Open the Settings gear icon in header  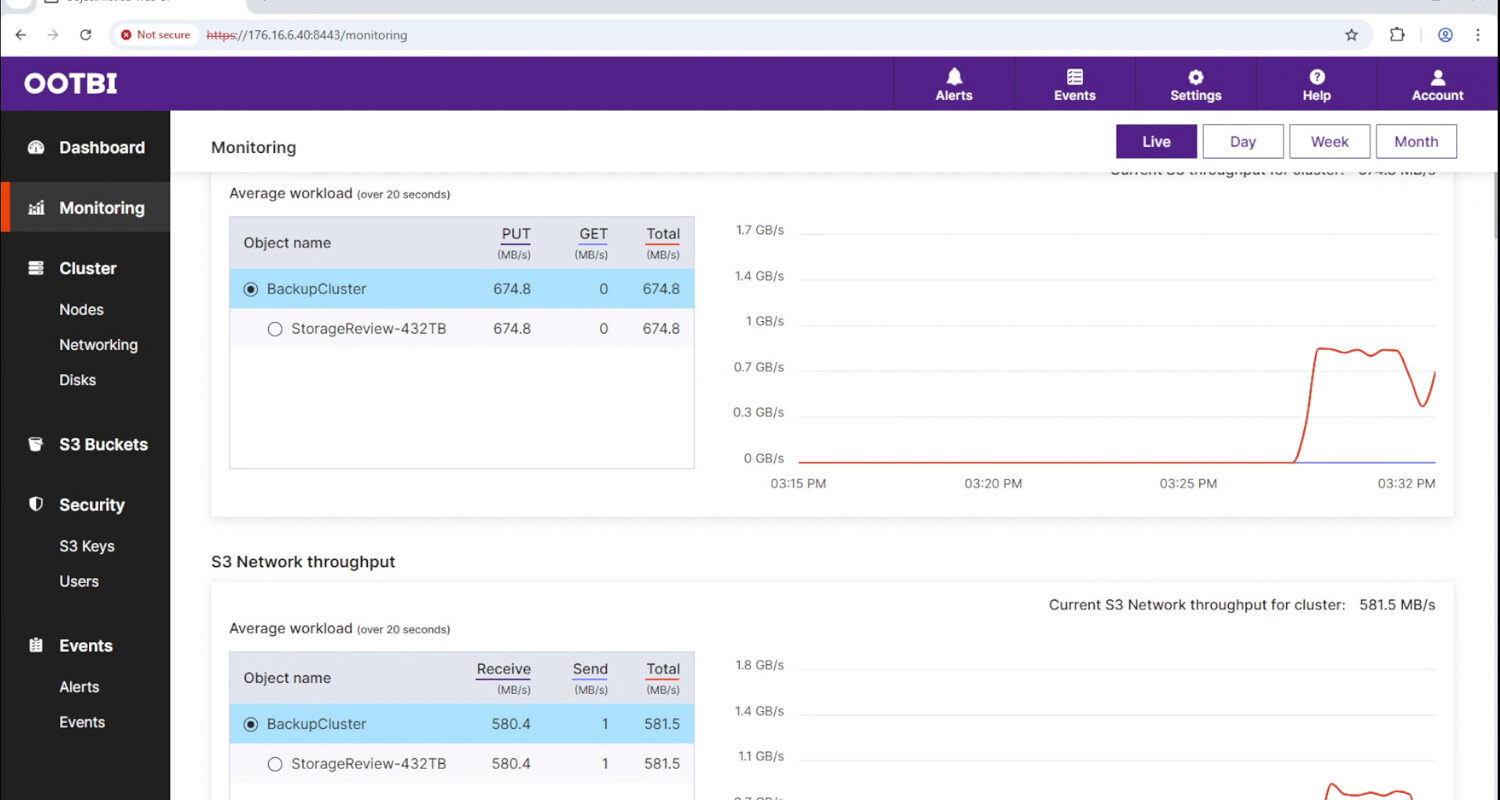(x=1196, y=77)
